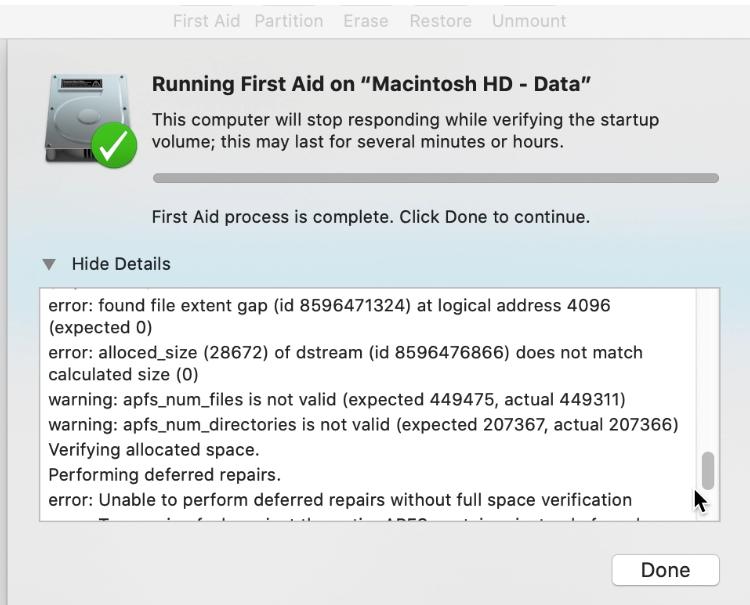
Task: Click the 'Verifying allocated space' log line
Action: [154, 450]
